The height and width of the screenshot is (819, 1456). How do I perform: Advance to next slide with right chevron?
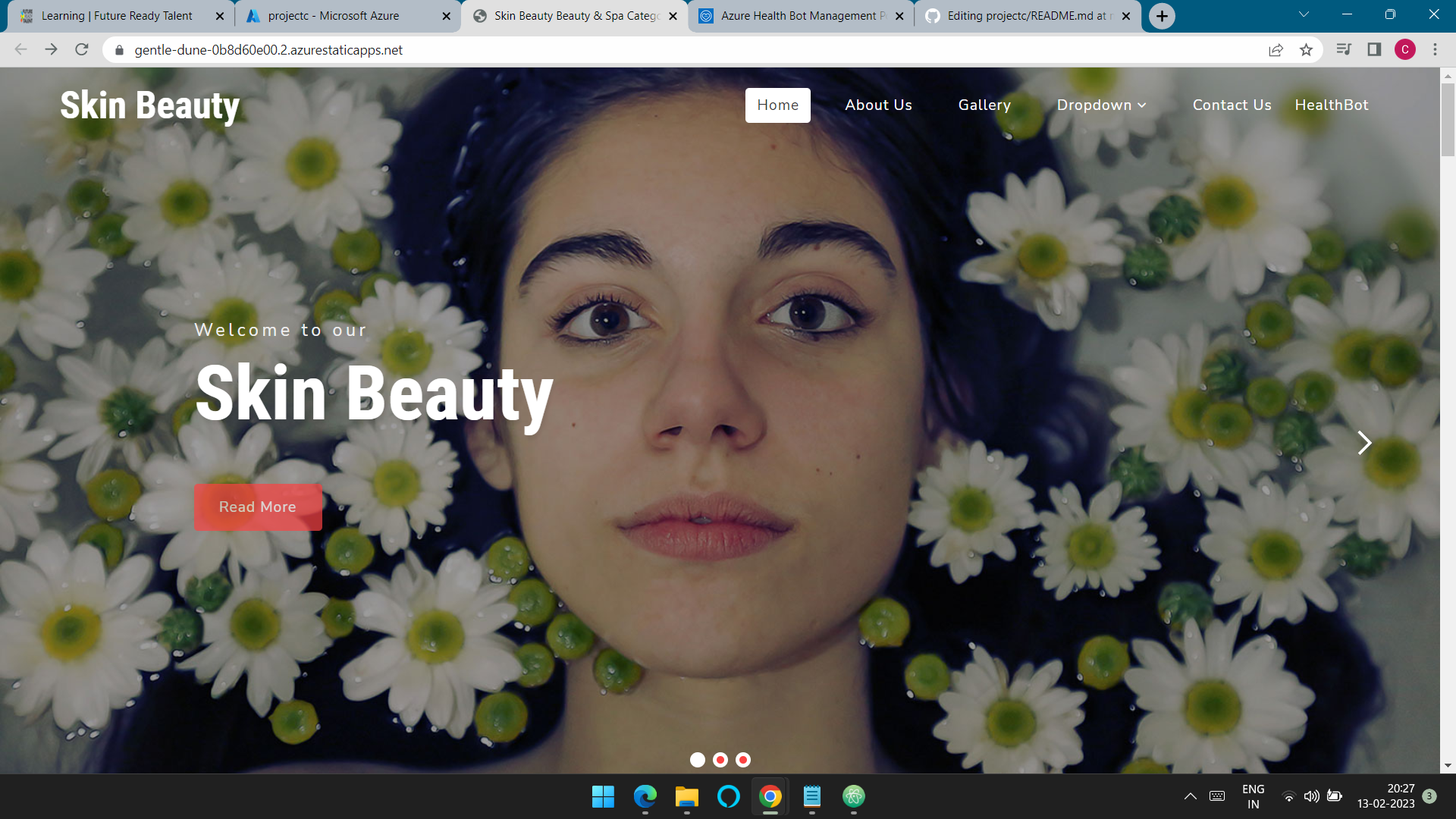click(x=1364, y=443)
